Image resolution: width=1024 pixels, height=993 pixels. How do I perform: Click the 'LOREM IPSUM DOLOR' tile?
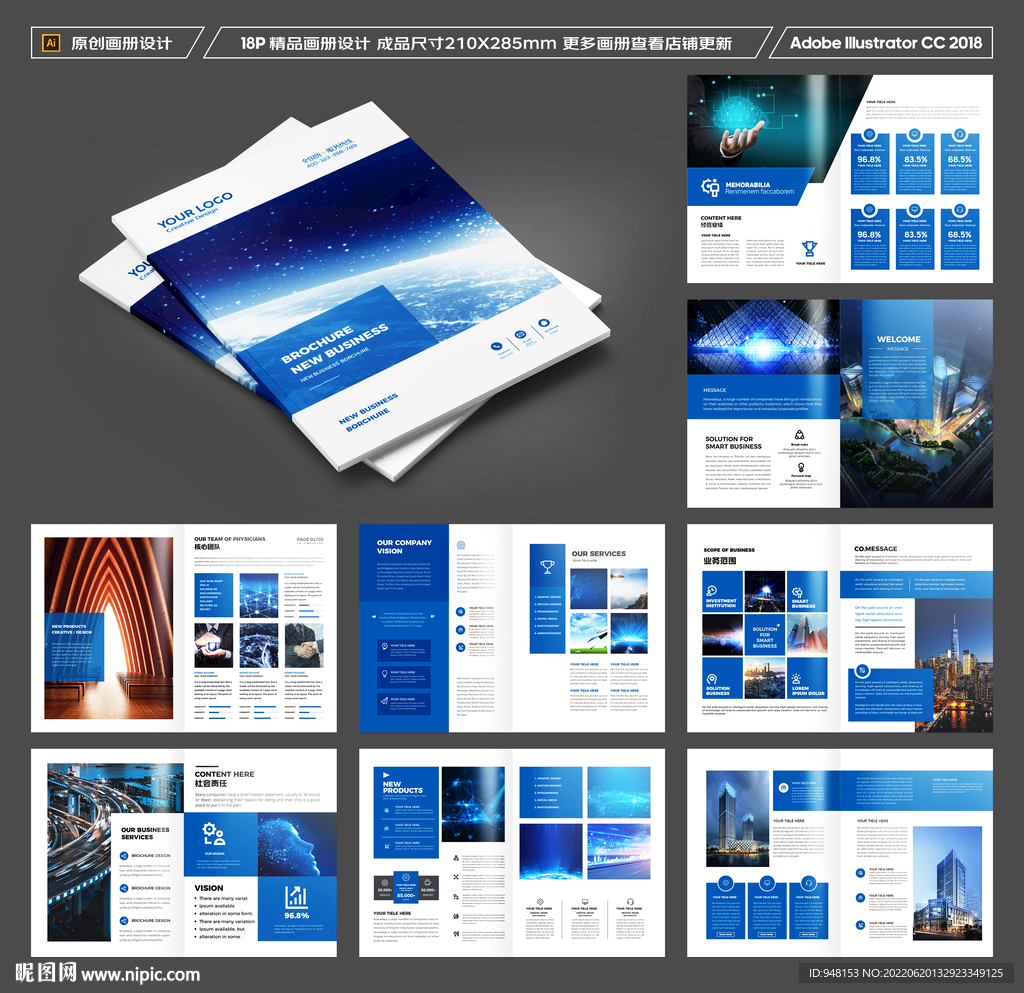coord(807,678)
